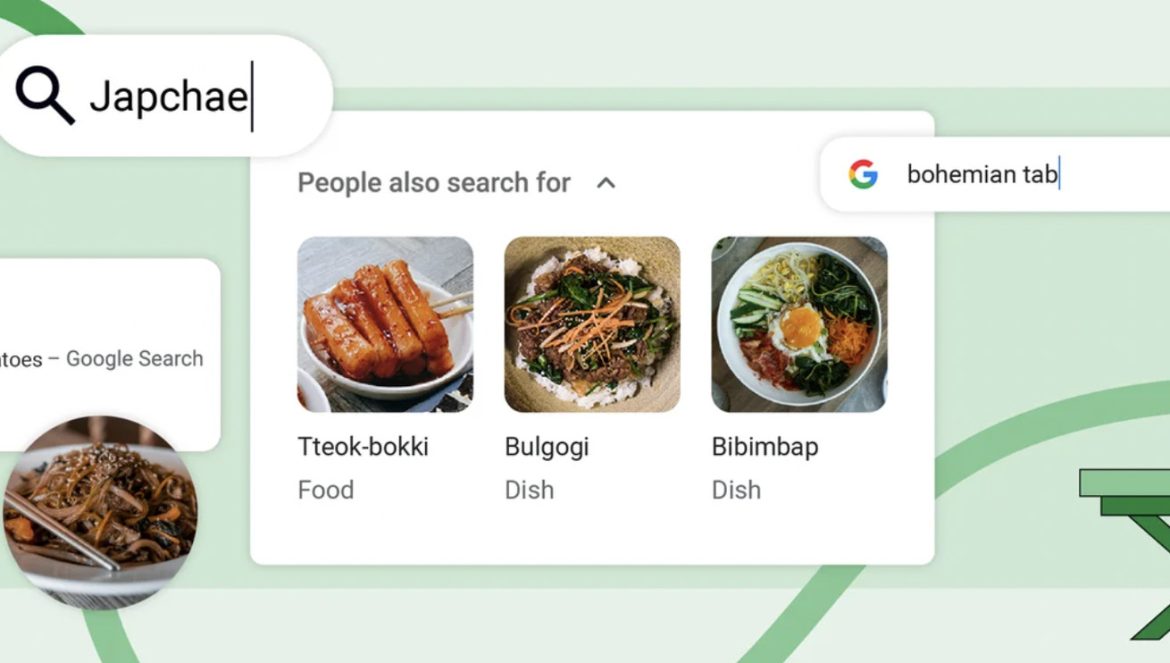The image size is (1170, 663).
Task: Click the Bulgogi title link
Action: (547, 447)
